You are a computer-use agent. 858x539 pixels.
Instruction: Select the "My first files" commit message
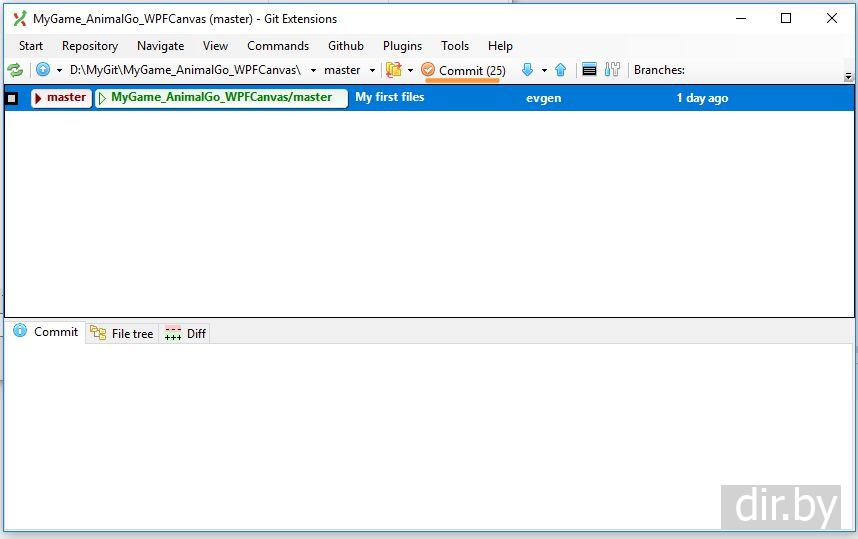390,98
